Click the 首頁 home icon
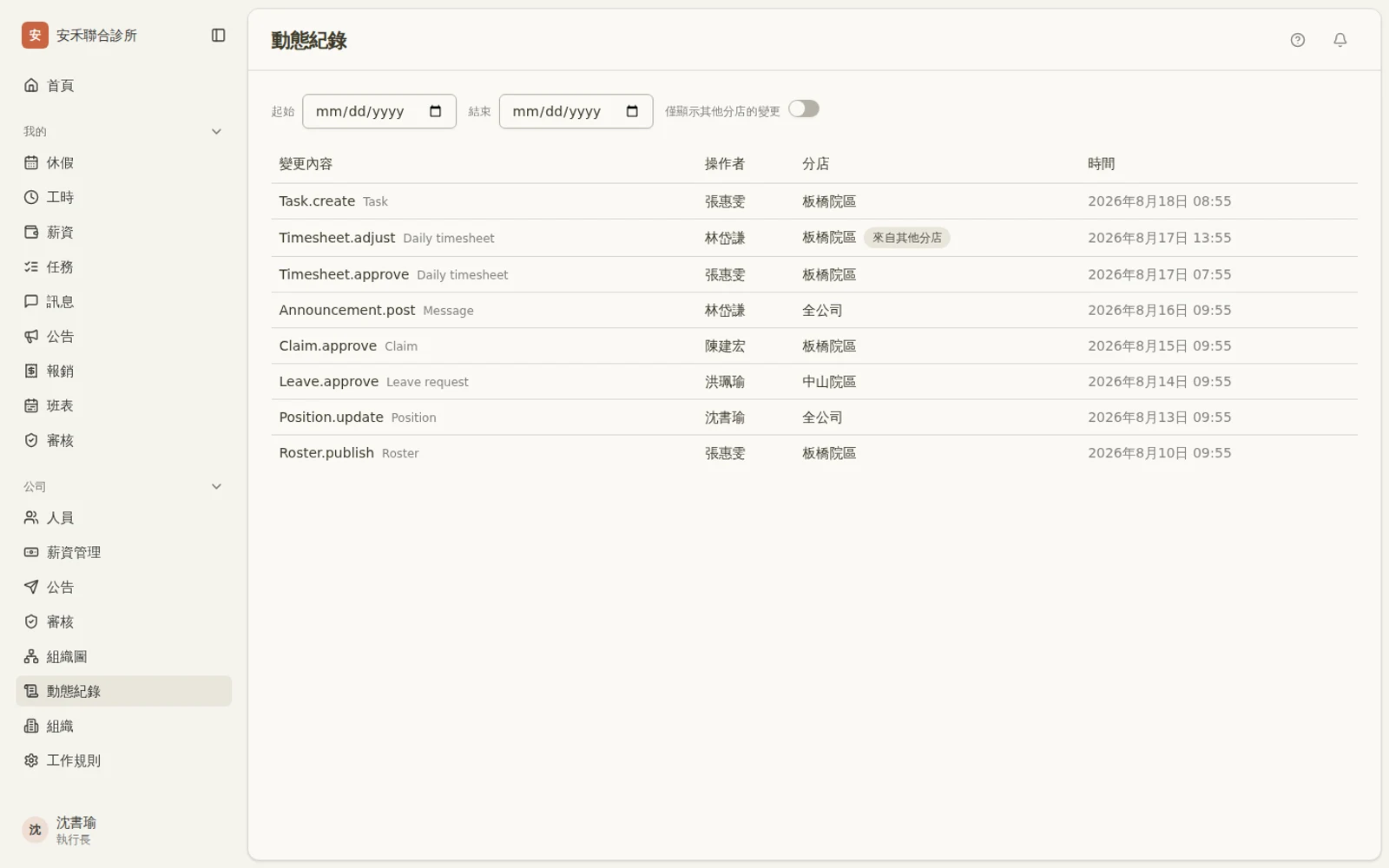Screen dimensions: 1389x868 [31, 85]
